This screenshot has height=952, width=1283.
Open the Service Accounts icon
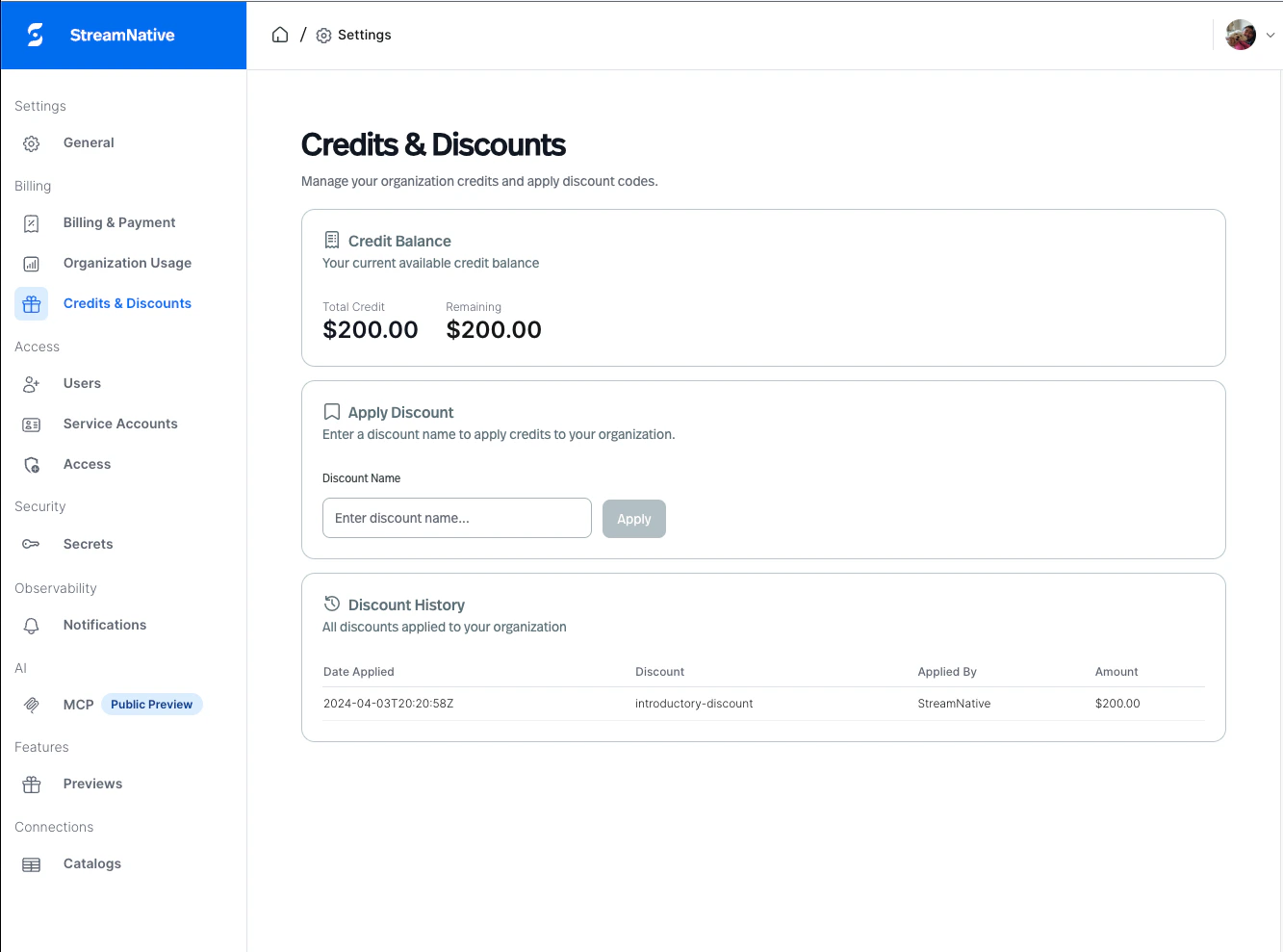pyautogui.click(x=31, y=424)
